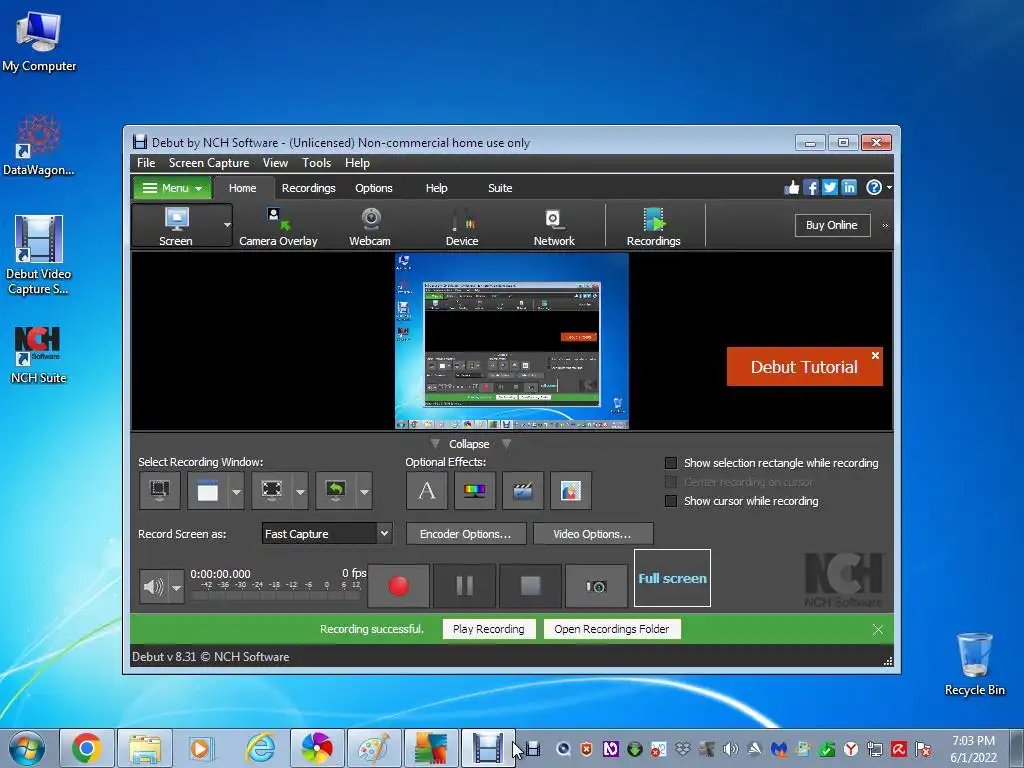Viewport: 1024px width, 768px height.
Task: Choose Device as recording source
Action: coord(462,226)
